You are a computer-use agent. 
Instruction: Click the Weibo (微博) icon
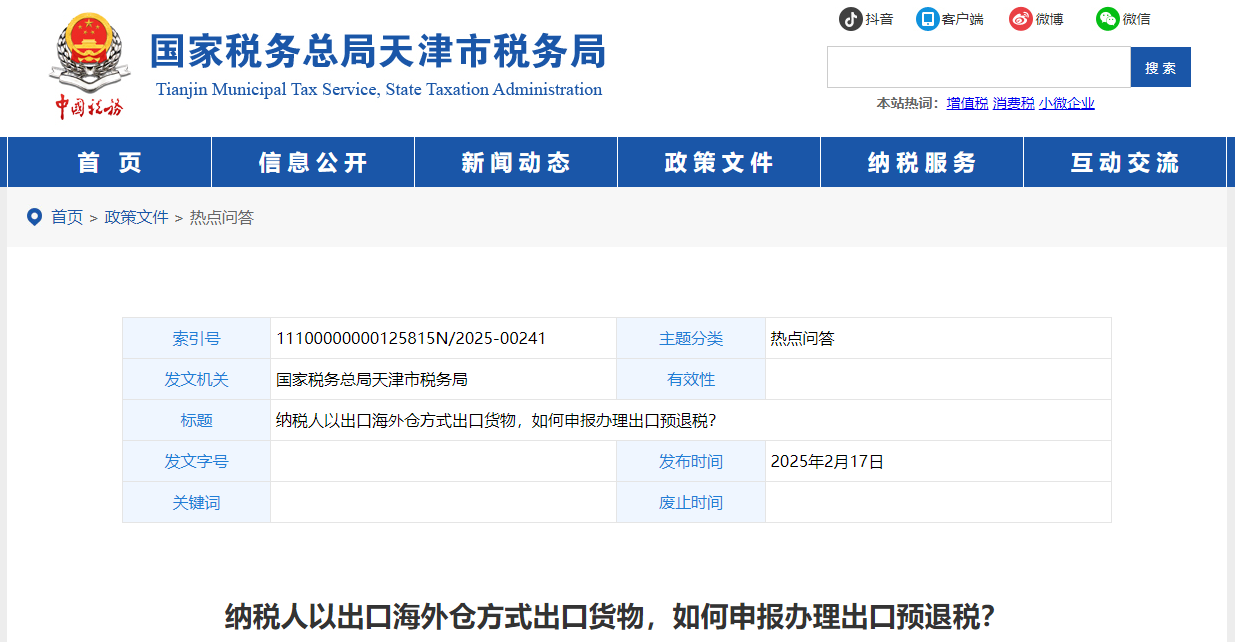click(1021, 18)
